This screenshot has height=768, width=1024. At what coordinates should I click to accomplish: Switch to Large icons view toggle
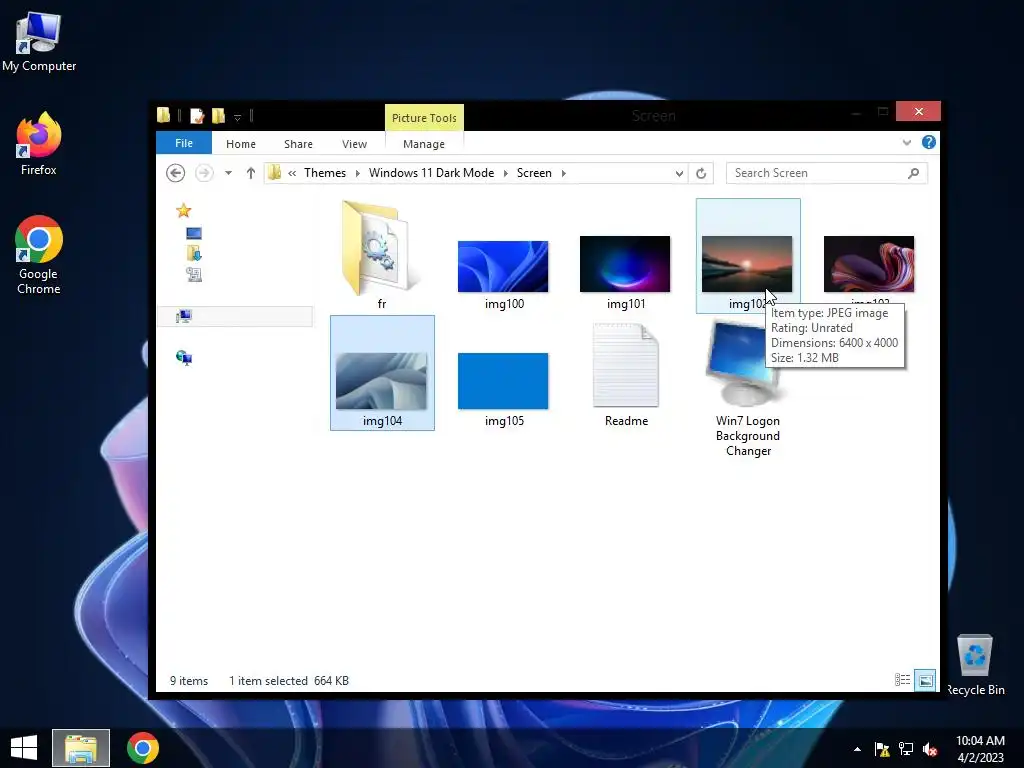(x=925, y=680)
